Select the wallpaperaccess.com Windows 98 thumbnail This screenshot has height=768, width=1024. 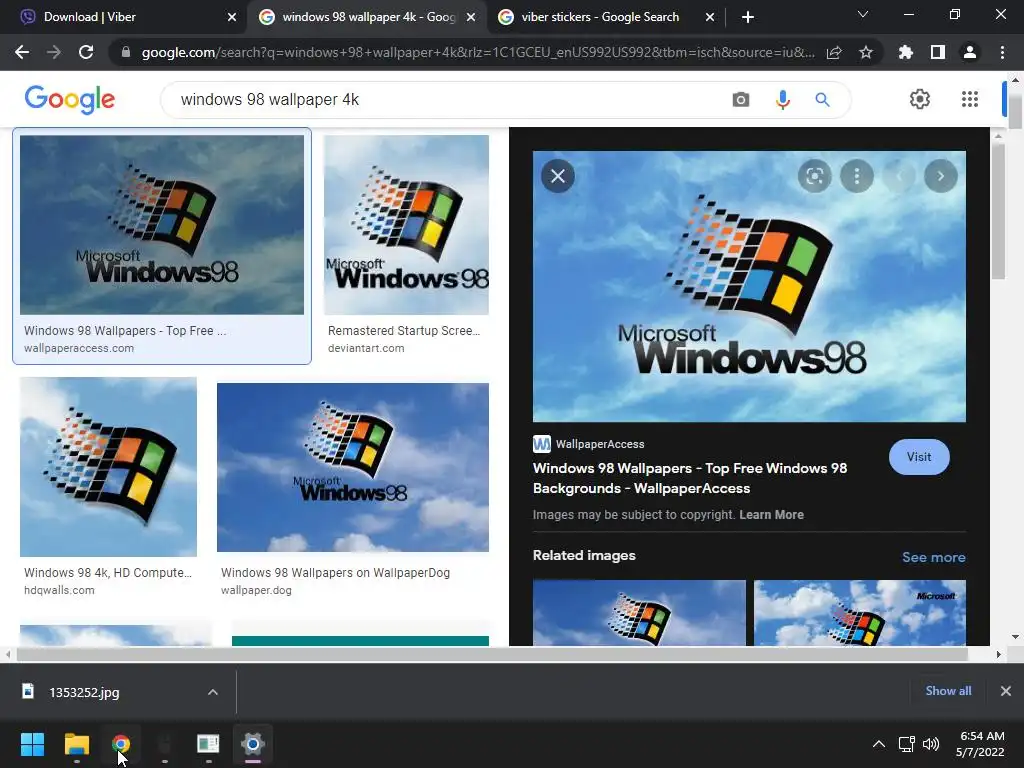coord(162,225)
